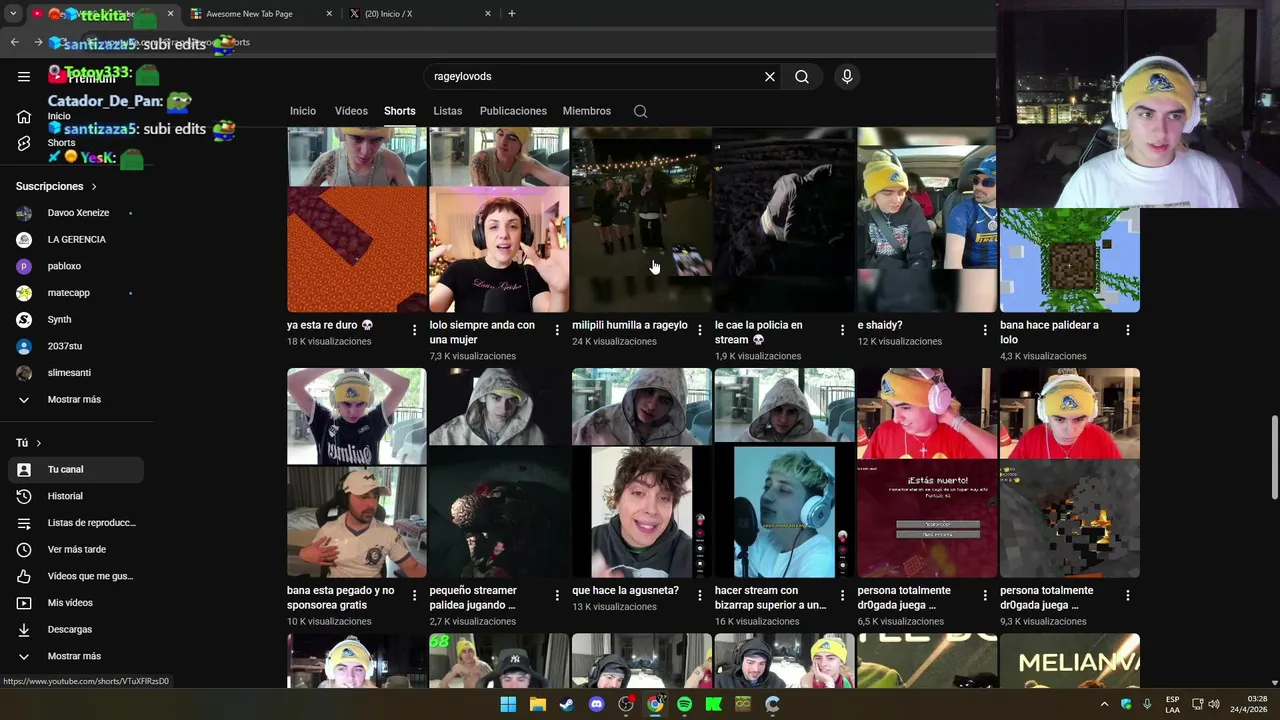Open a new browser tab with the plus button
1280x720 pixels.
click(x=512, y=13)
